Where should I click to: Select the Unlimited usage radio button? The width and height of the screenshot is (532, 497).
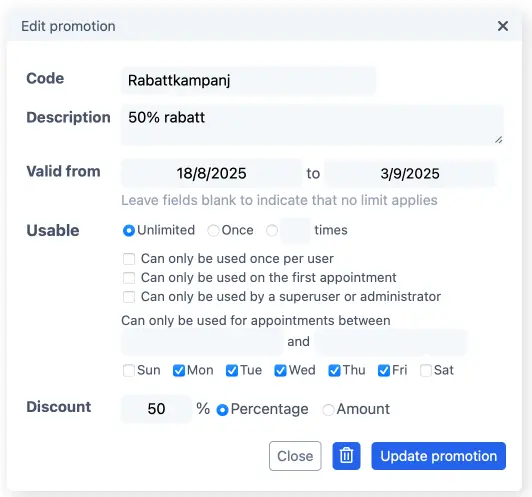(129, 231)
